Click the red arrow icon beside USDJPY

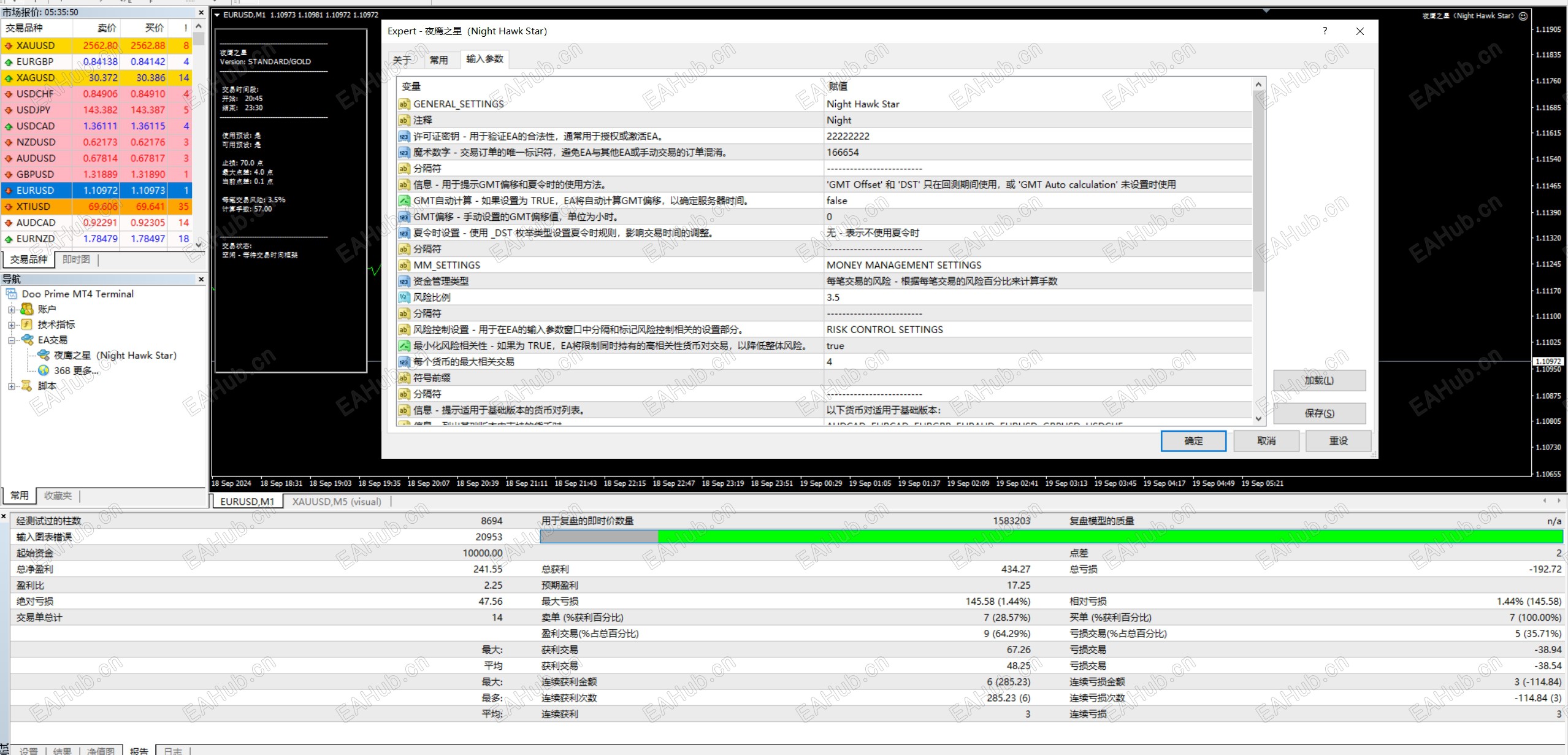click(9, 110)
